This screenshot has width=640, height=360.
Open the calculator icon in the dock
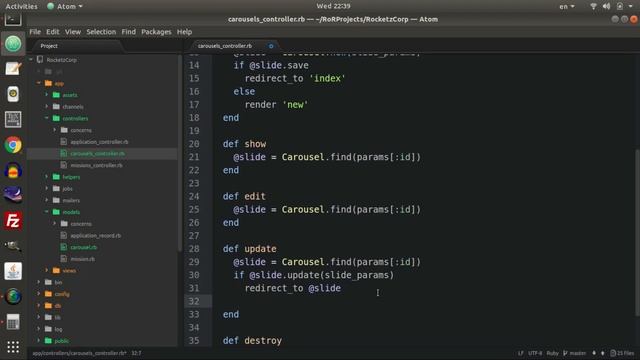pyautogui.click(x=13, y=322)
